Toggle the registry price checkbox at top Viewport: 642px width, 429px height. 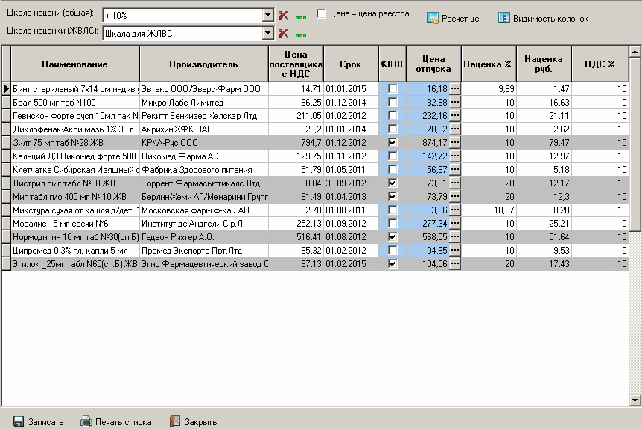(x=322, y=14)
